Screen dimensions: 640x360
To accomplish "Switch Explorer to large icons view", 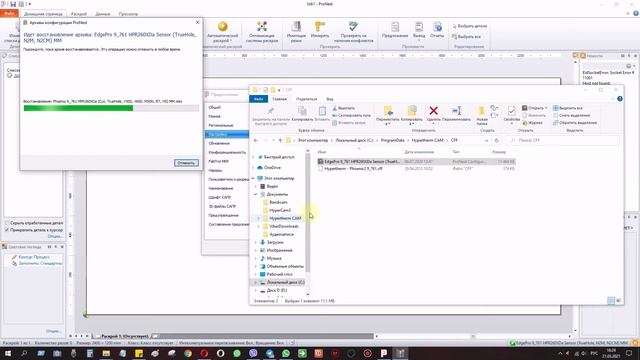I will pyautogui.click(x=618, y=301).
